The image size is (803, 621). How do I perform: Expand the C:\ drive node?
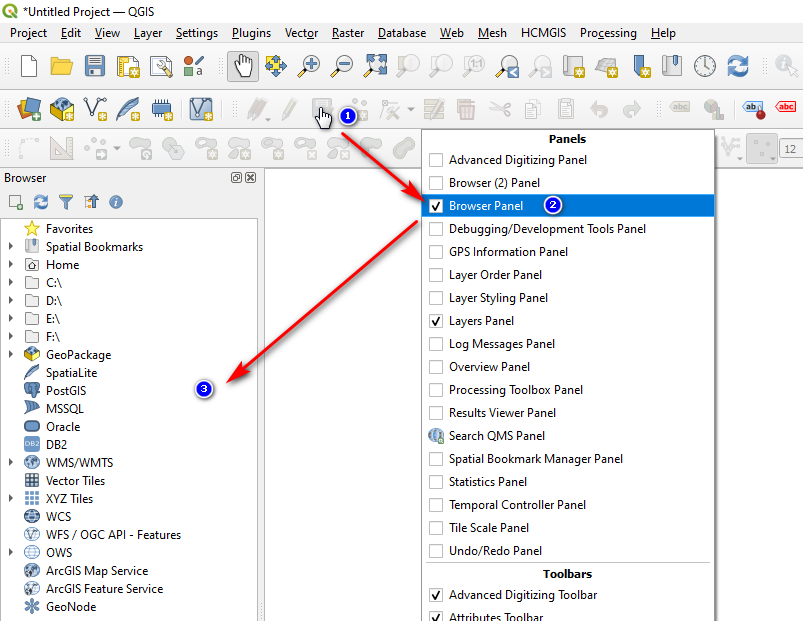coord(11,282)
